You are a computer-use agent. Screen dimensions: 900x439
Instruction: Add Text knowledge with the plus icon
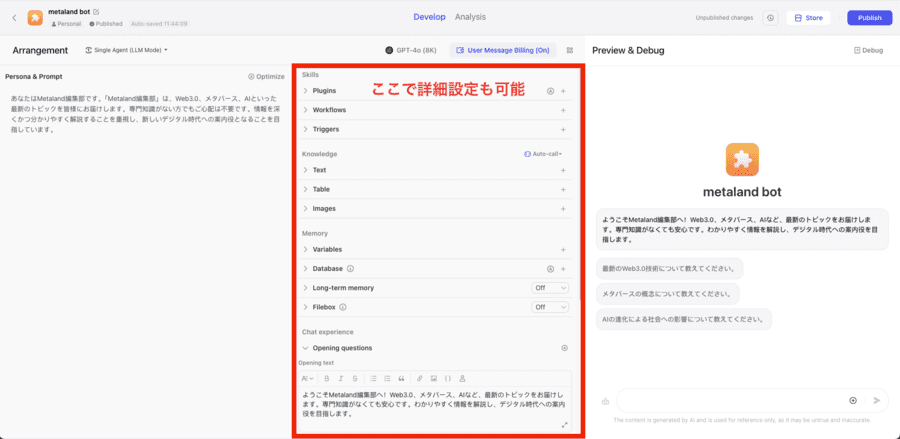click(563, 170)
